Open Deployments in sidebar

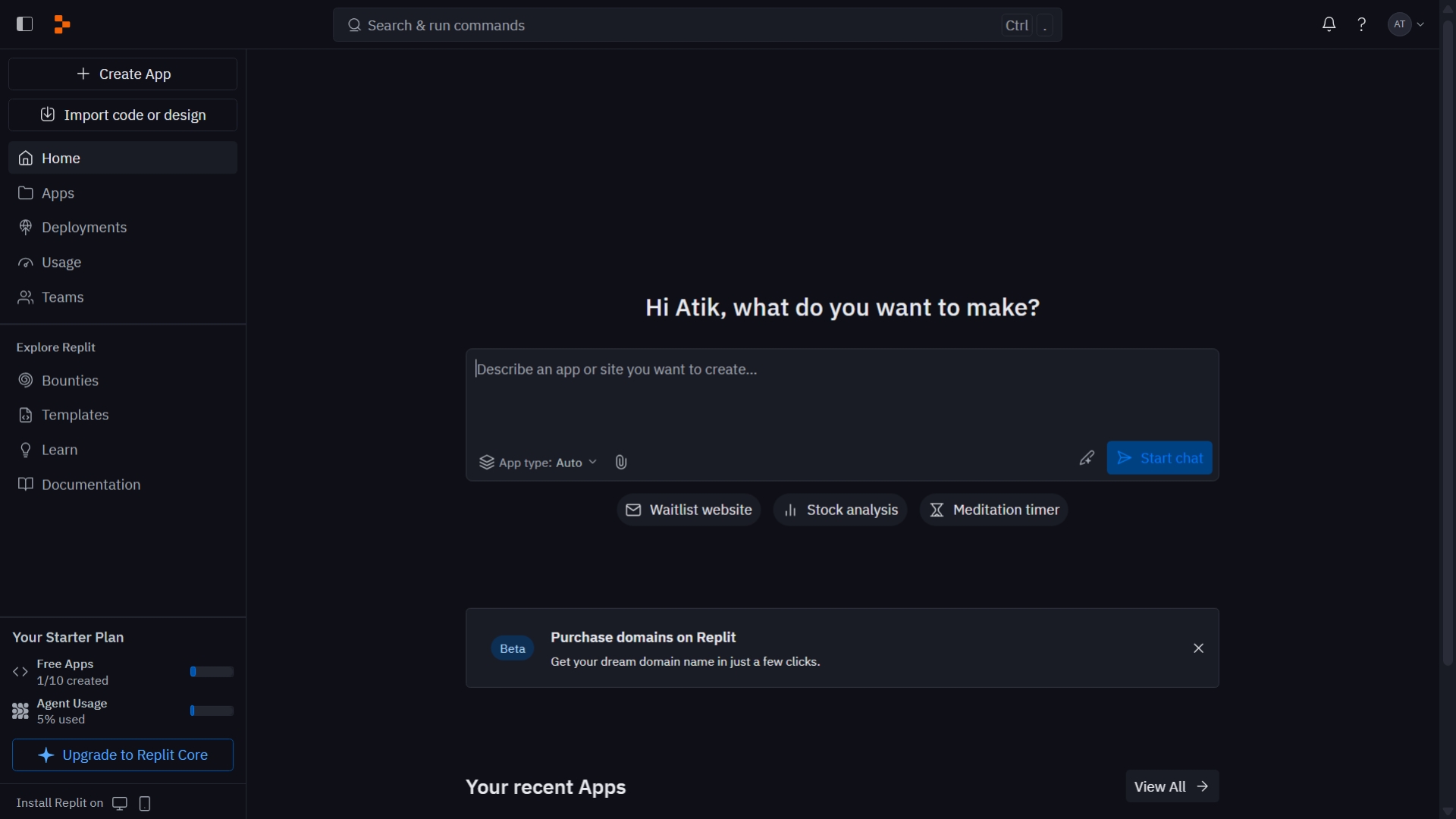[x=123, y=227]
